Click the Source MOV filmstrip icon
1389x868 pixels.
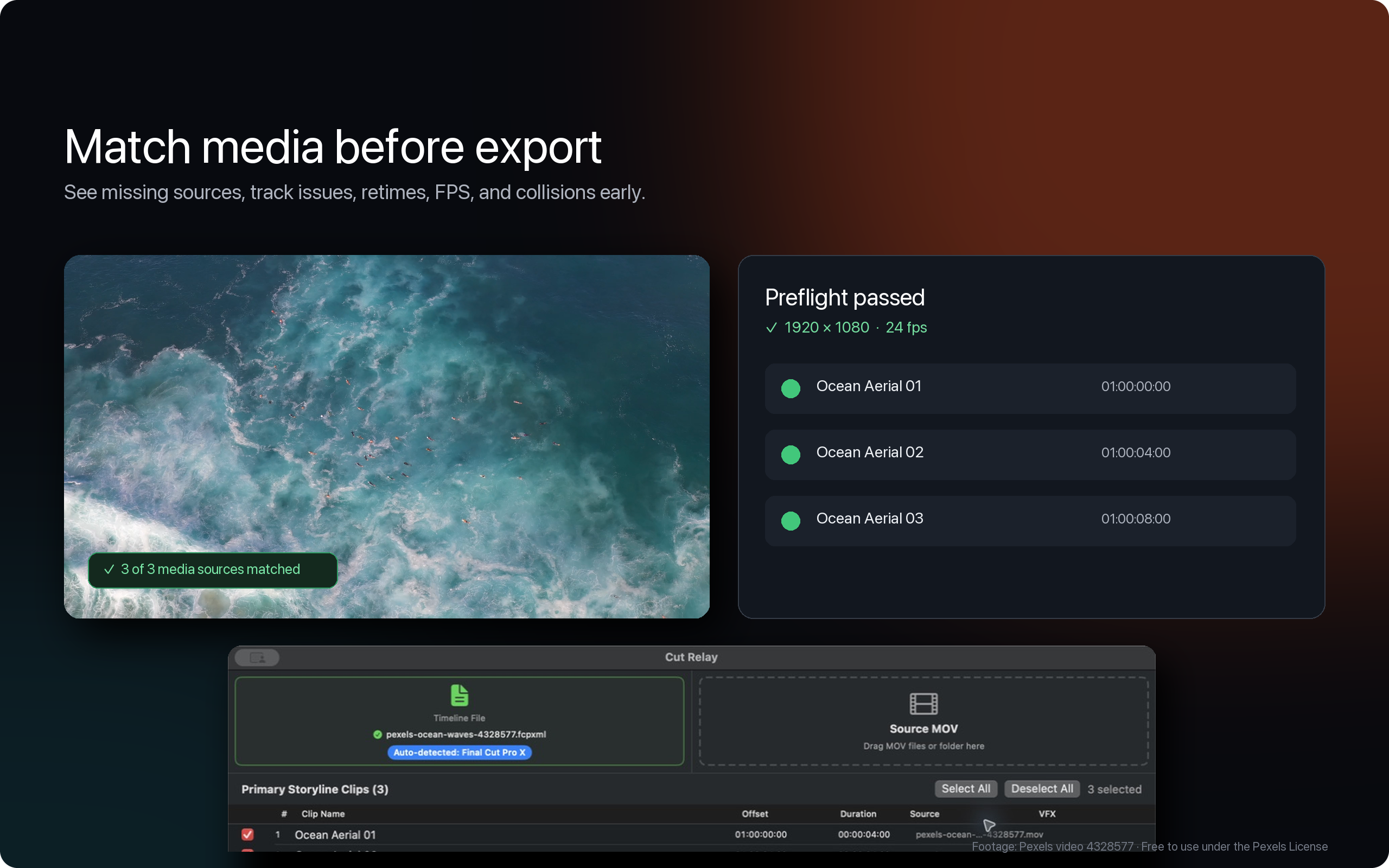pyautogui.click(x=923, y=703)
